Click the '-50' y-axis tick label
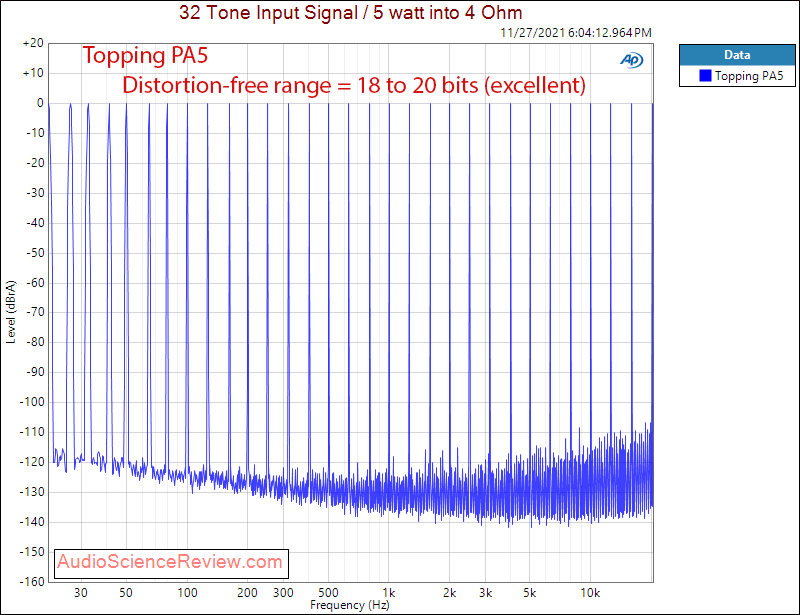 point(35,253)
